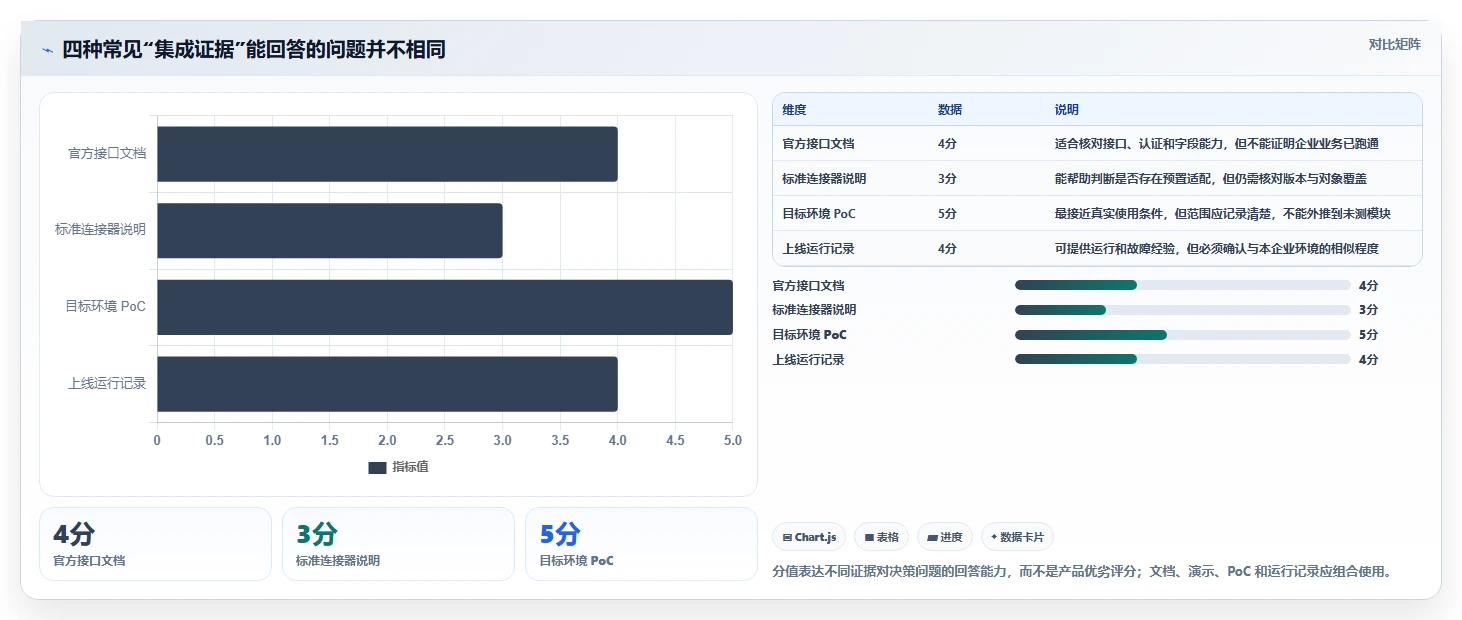Click the 标准连接器说明 chart axis label
The height and width of the screenshot is (620, 1462).
(x=100, y=230)
